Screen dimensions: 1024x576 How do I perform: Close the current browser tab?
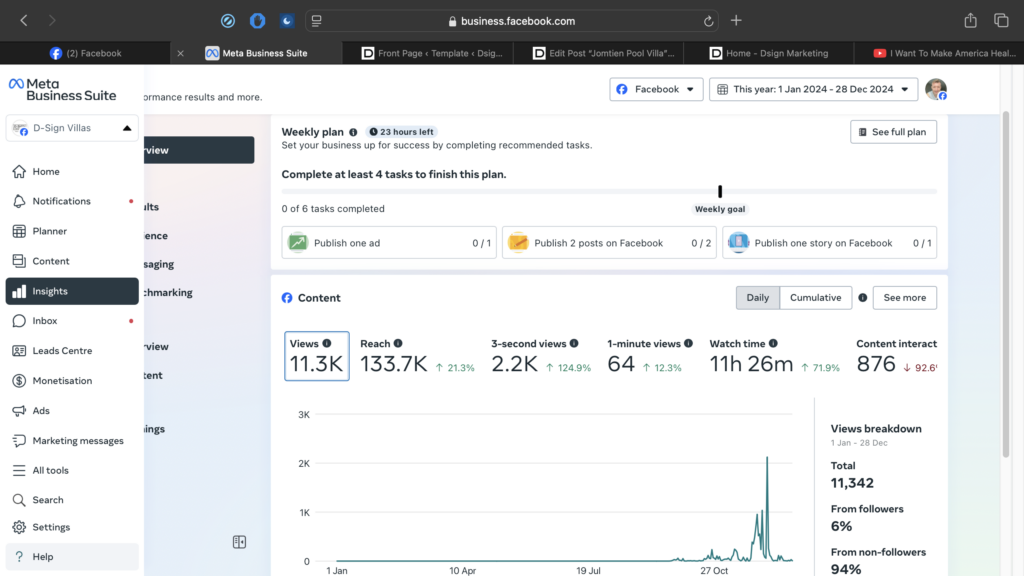(180, 54)
